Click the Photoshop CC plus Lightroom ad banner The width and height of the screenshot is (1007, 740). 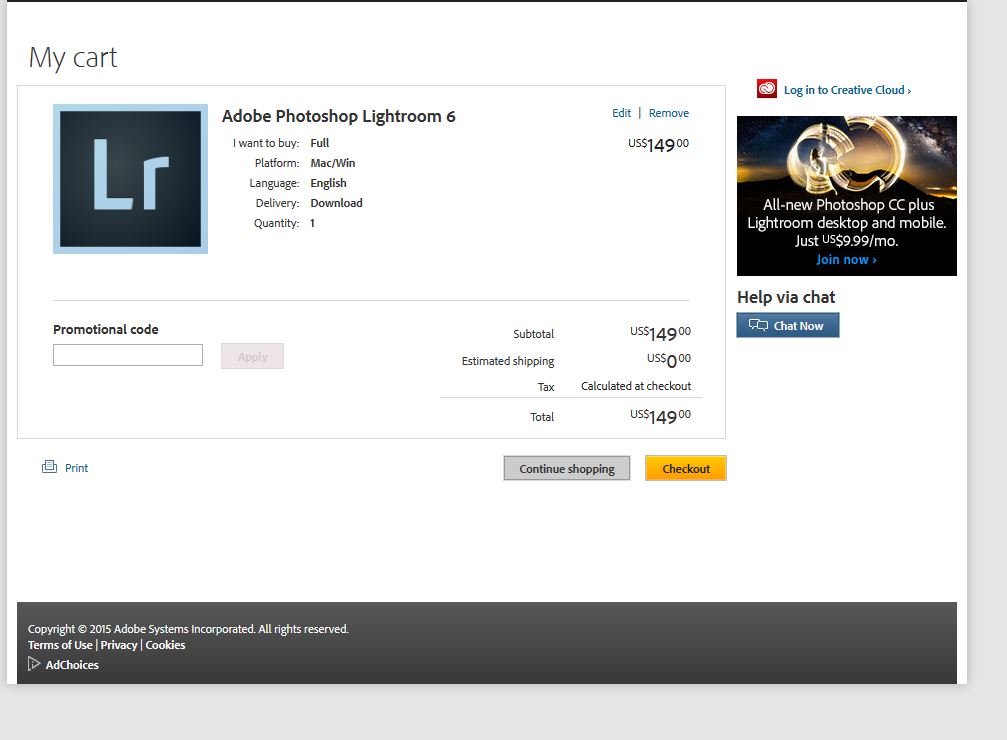pos(846,196)
